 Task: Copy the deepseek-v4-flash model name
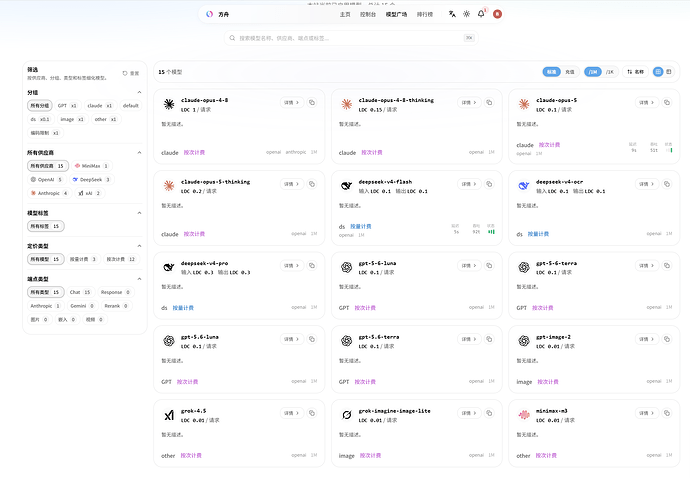(x=489, y=184)
